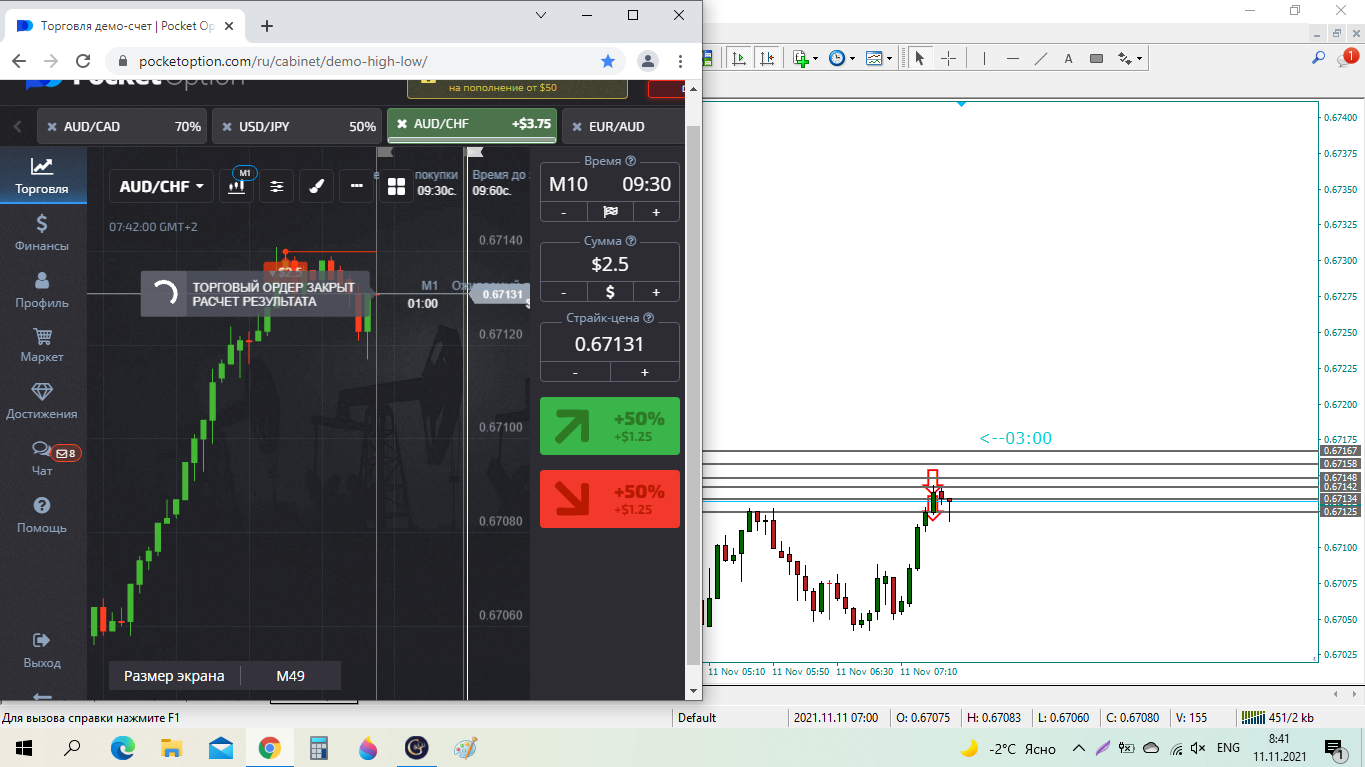Switch to the USD/JPY asset tab
Screen dimensions: 1365x767
click(x=297, y=127)
